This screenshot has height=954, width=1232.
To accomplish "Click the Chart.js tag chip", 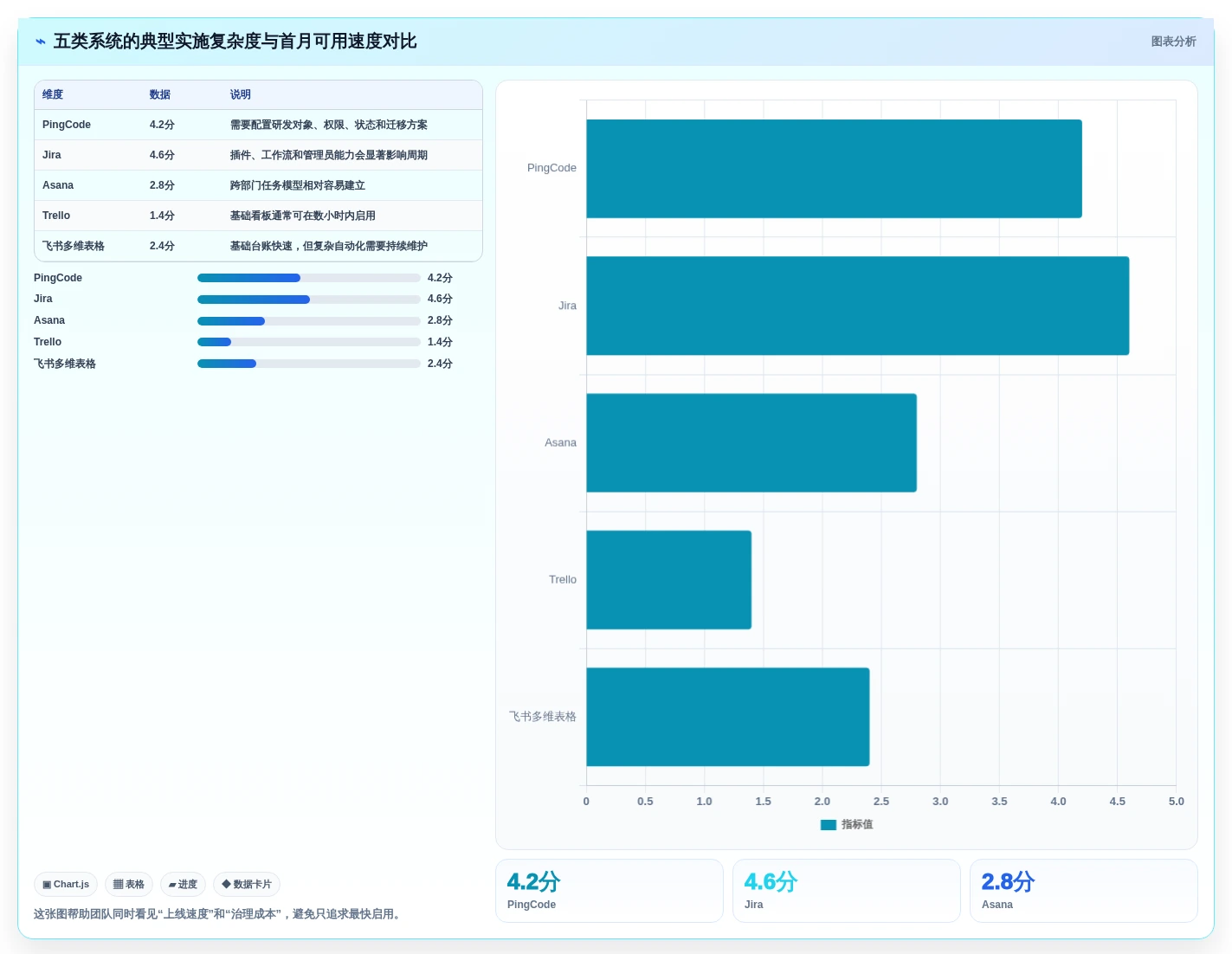I will (66, 884).
